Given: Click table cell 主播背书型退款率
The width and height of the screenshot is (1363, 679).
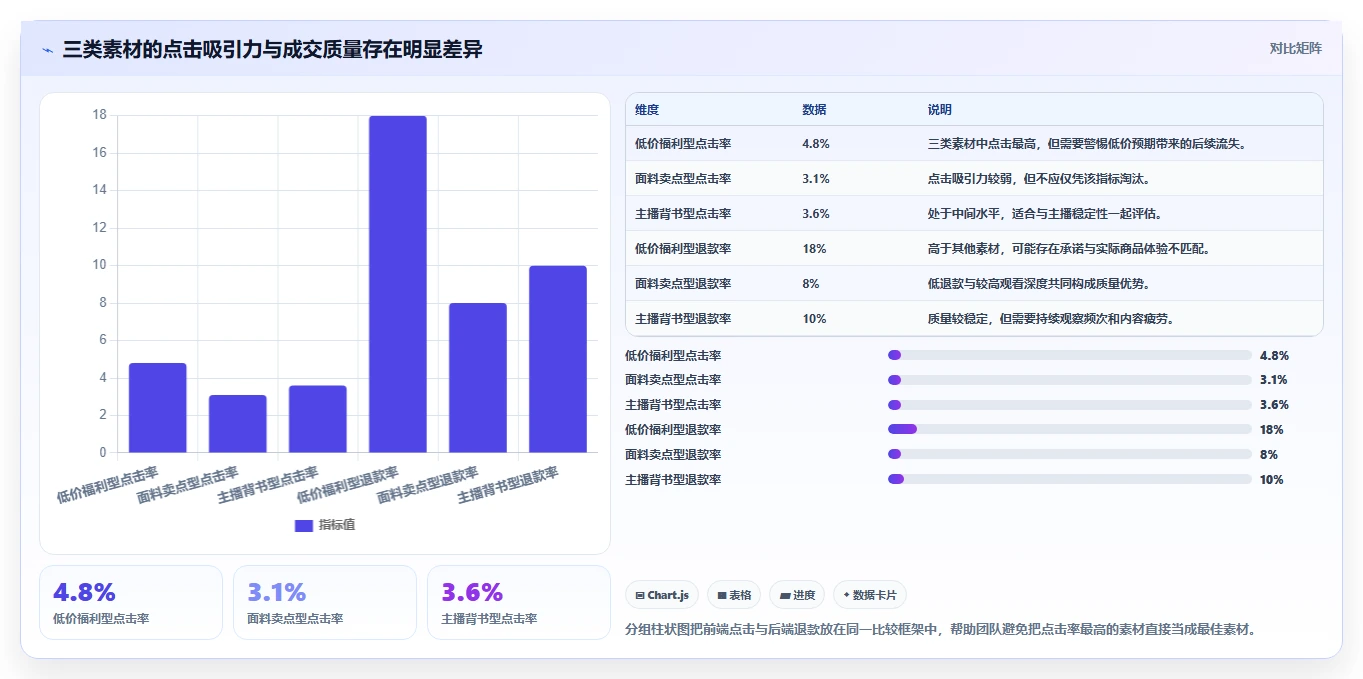Looking at the screenshot, I should [683, 319].
